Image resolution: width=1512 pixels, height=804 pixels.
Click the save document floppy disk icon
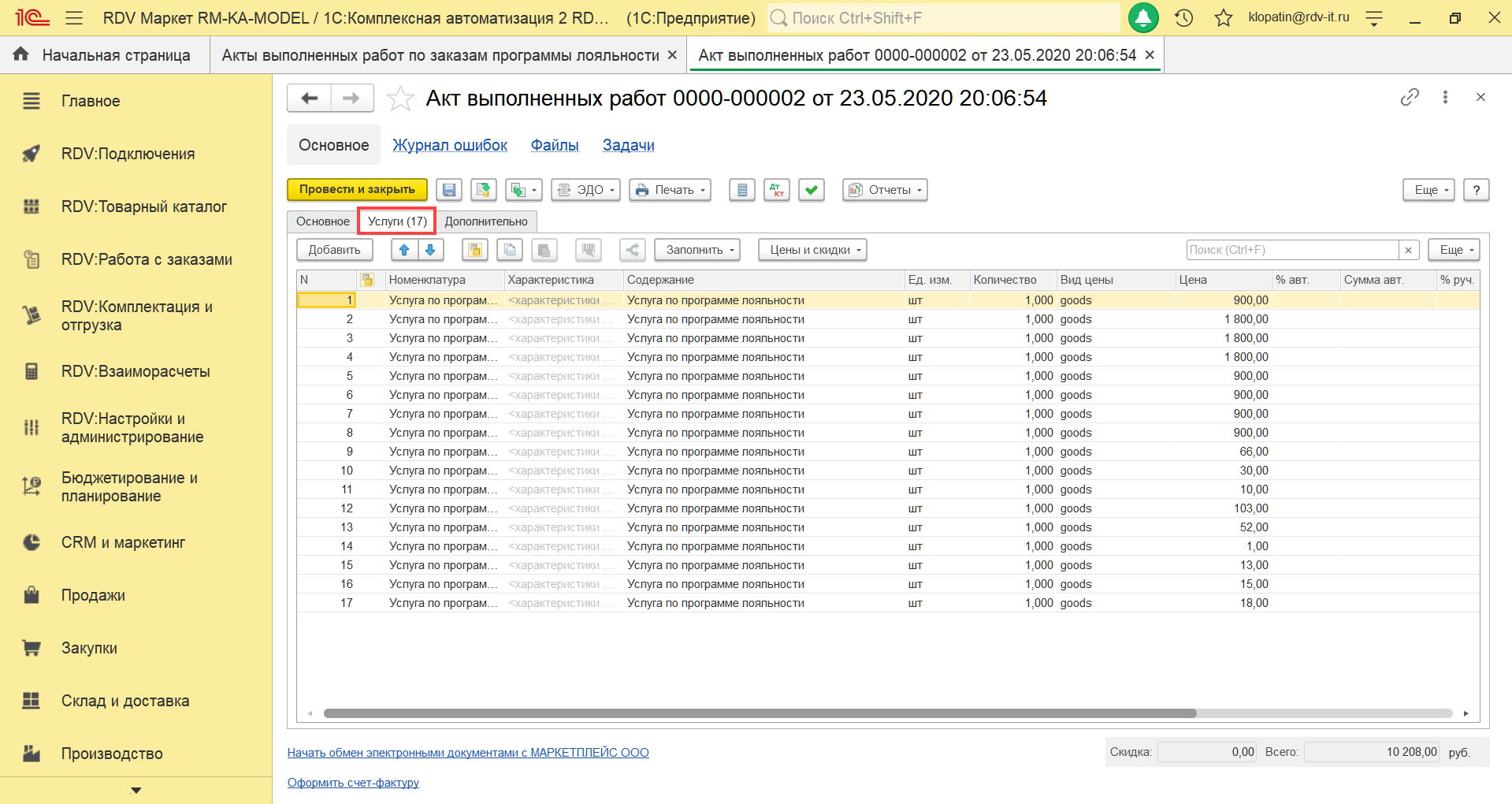click(x=449, y=190)
